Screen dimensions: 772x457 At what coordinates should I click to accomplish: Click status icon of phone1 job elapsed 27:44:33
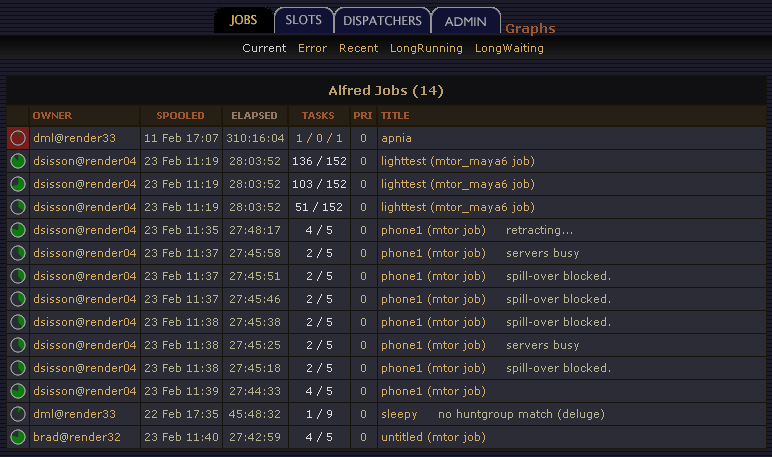(18, 391)
